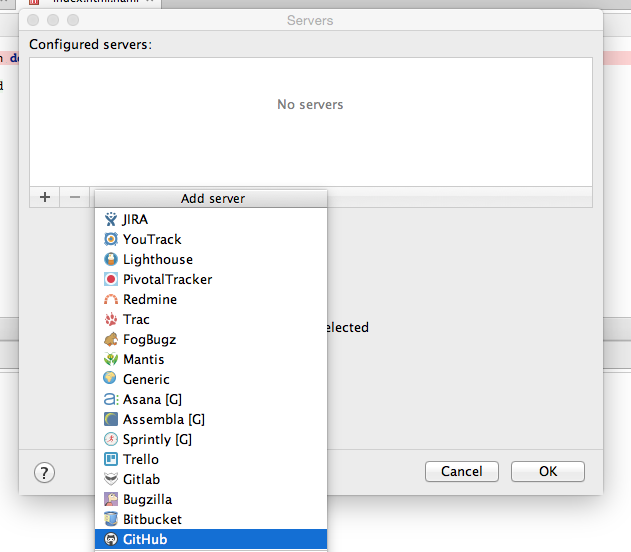Click the Sprintly icon
631x552 pixels.
click(111, 439)
